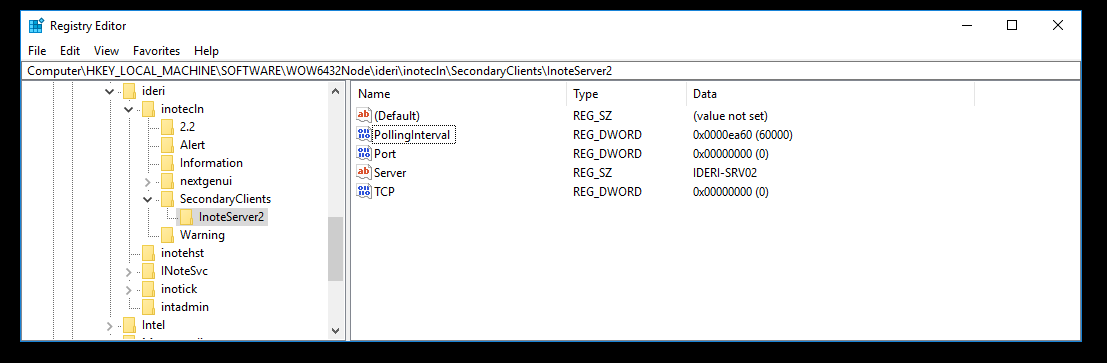Viewport: 1107px width, 363px height.
Task: Select the intadmin key label
Action: tap(184, 307)
